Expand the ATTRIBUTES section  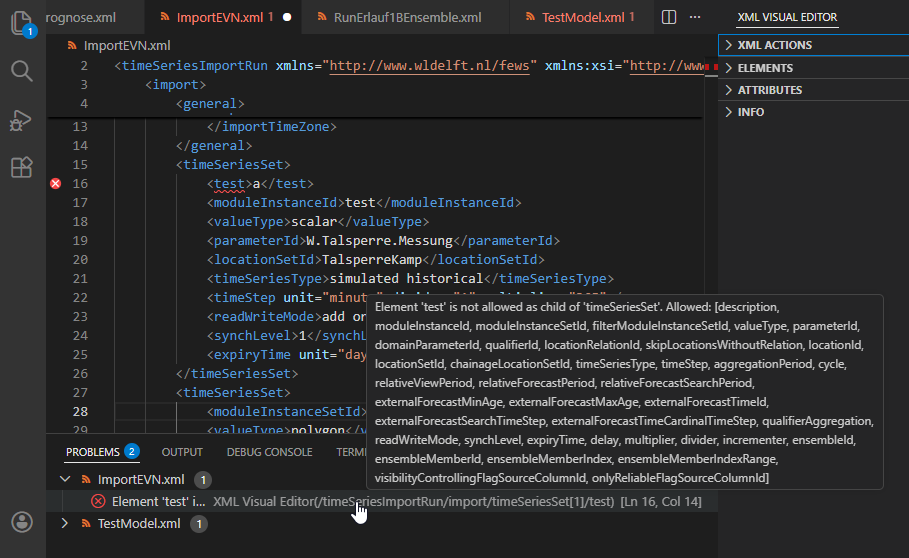[x=813, y=90]
